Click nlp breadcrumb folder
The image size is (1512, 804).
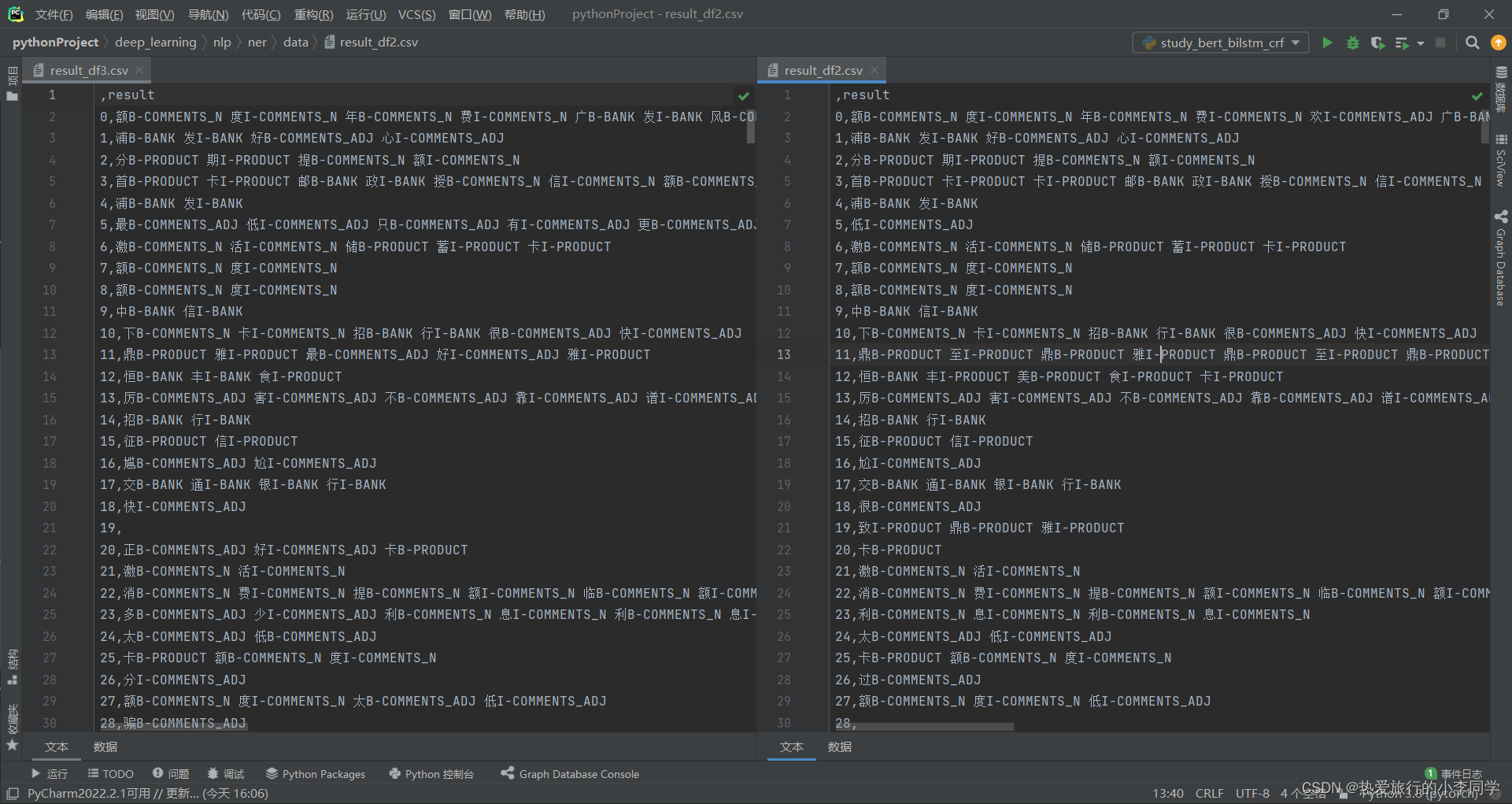click(222, 43)
